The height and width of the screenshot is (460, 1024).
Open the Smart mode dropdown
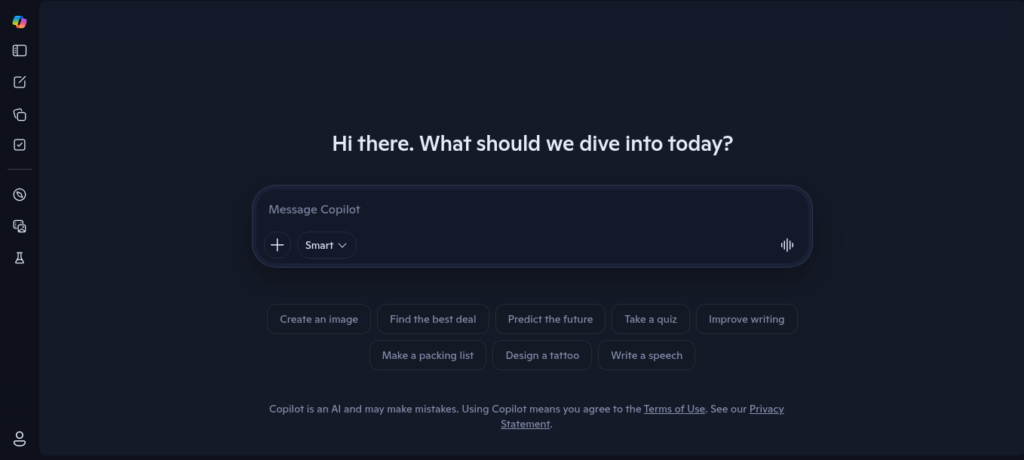(x=327, y=245)
